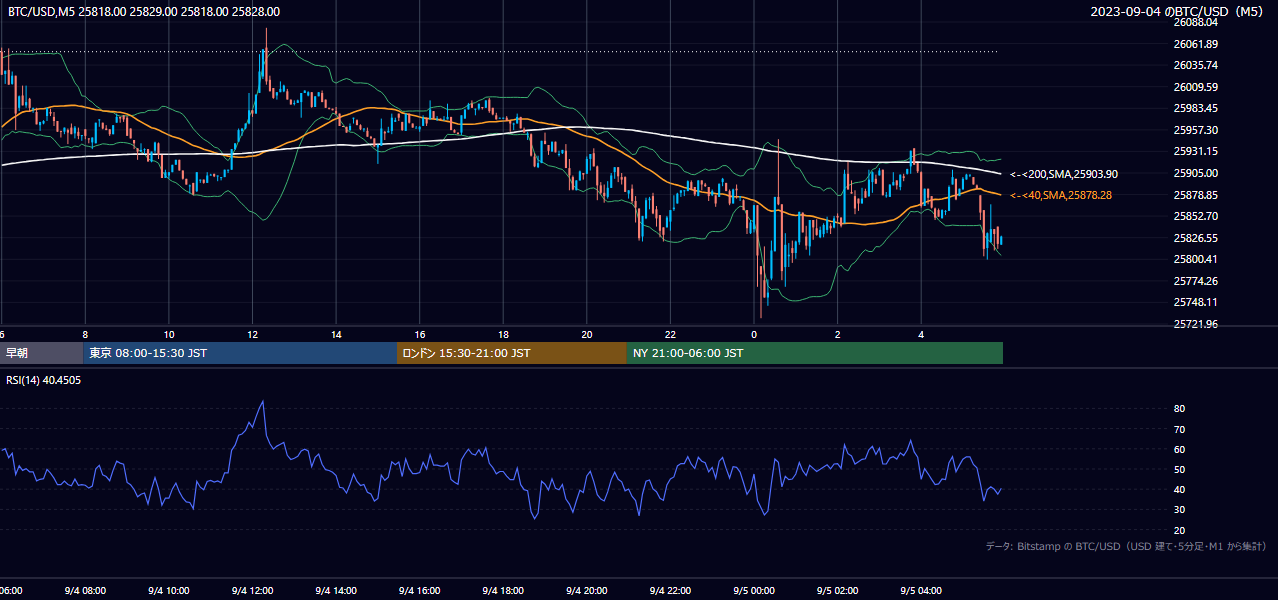The width and height of the screenshot is (1278, 600).
Task: Click hour label 20 under the price chart
Action: pos(587,334)
